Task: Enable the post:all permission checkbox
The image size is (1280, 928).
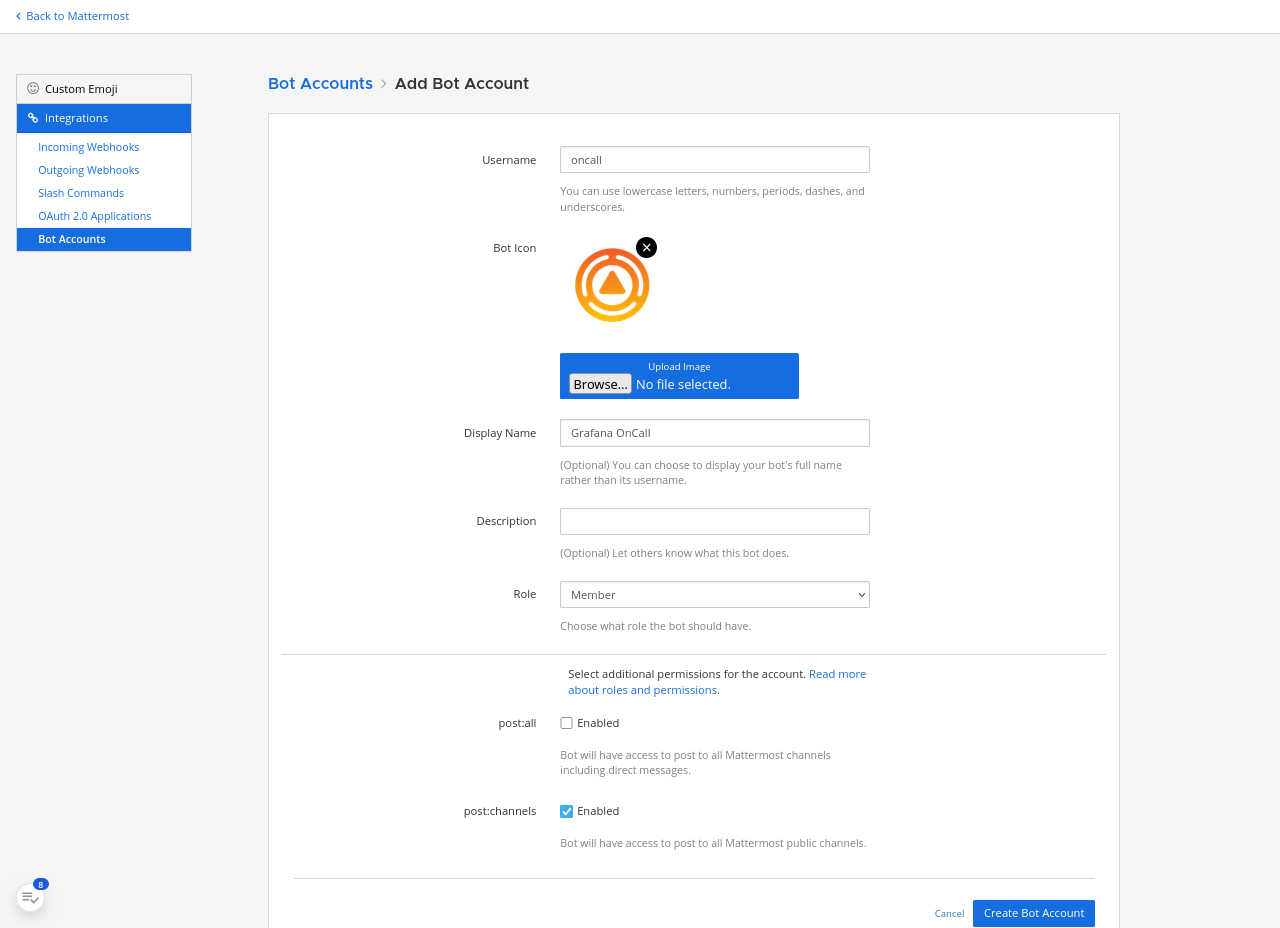Action: point(565,722)
